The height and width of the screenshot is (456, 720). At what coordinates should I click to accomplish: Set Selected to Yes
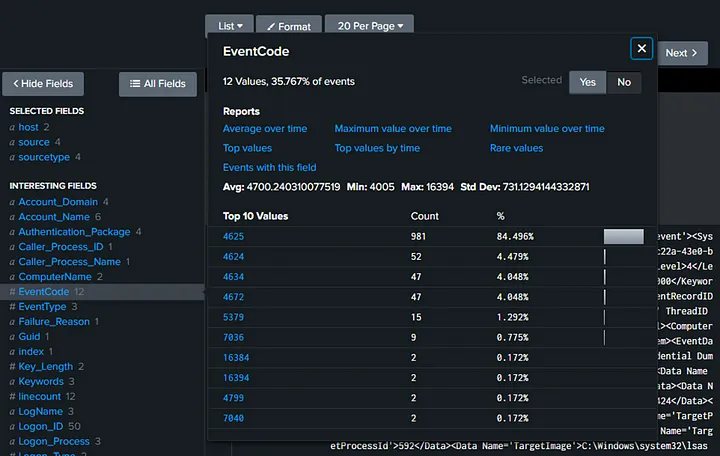pos(587,82)
